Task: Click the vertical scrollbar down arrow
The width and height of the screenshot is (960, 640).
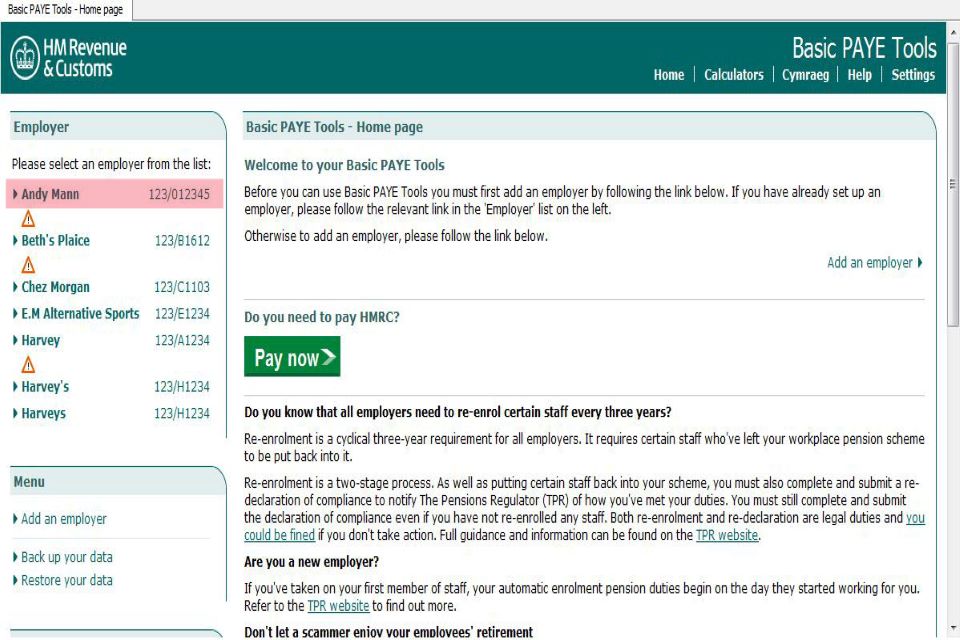Action: pos(952,628)
